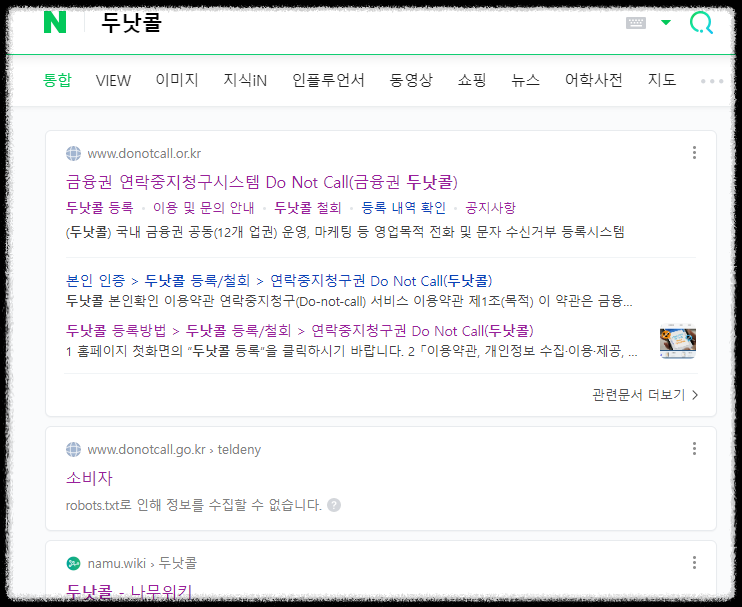742x607 pixels.
Task: Open the 두낫콜 철회 sublink
Action: coord(308,208)
